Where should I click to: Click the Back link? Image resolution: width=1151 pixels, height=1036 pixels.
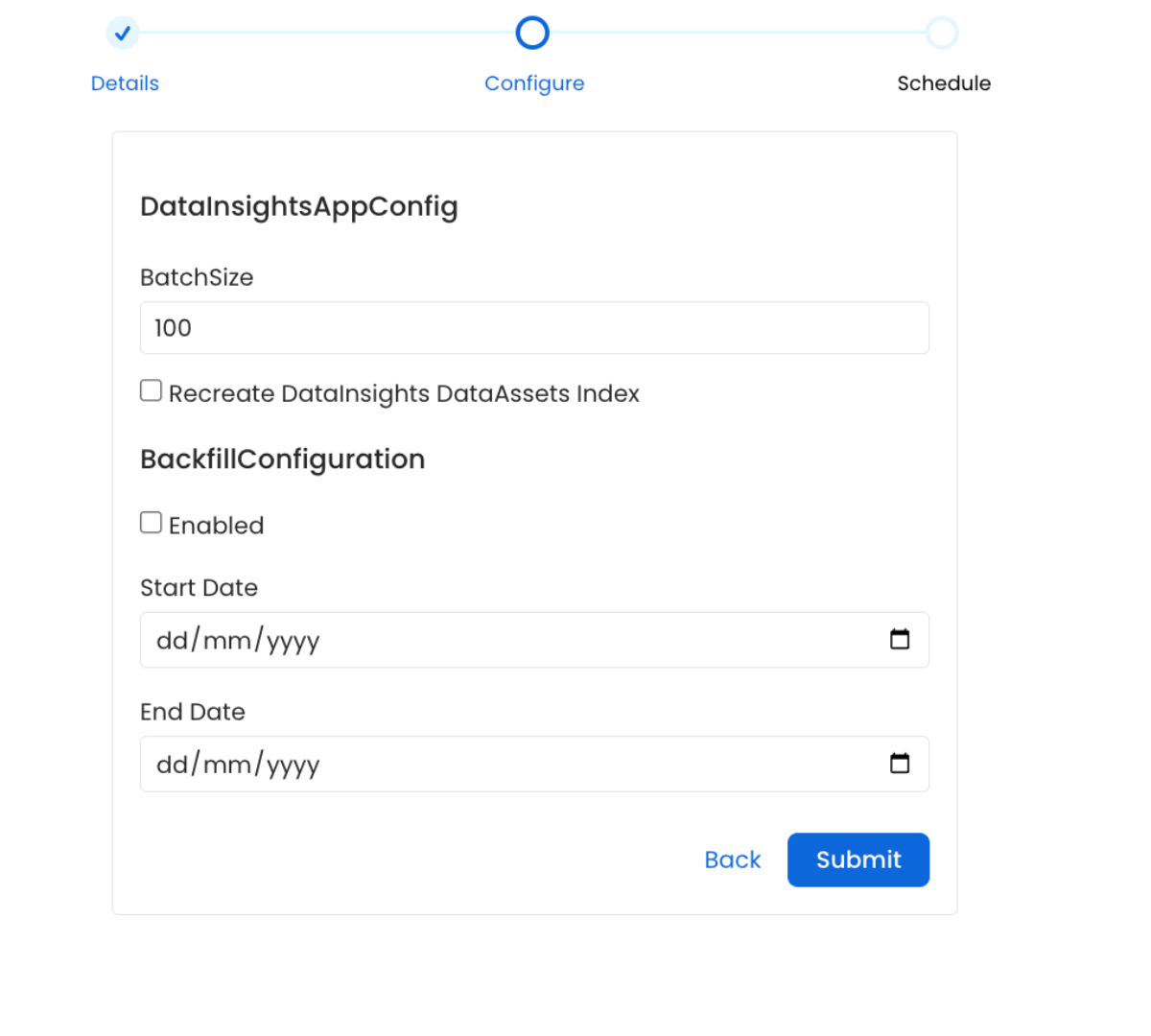point(732,859)
